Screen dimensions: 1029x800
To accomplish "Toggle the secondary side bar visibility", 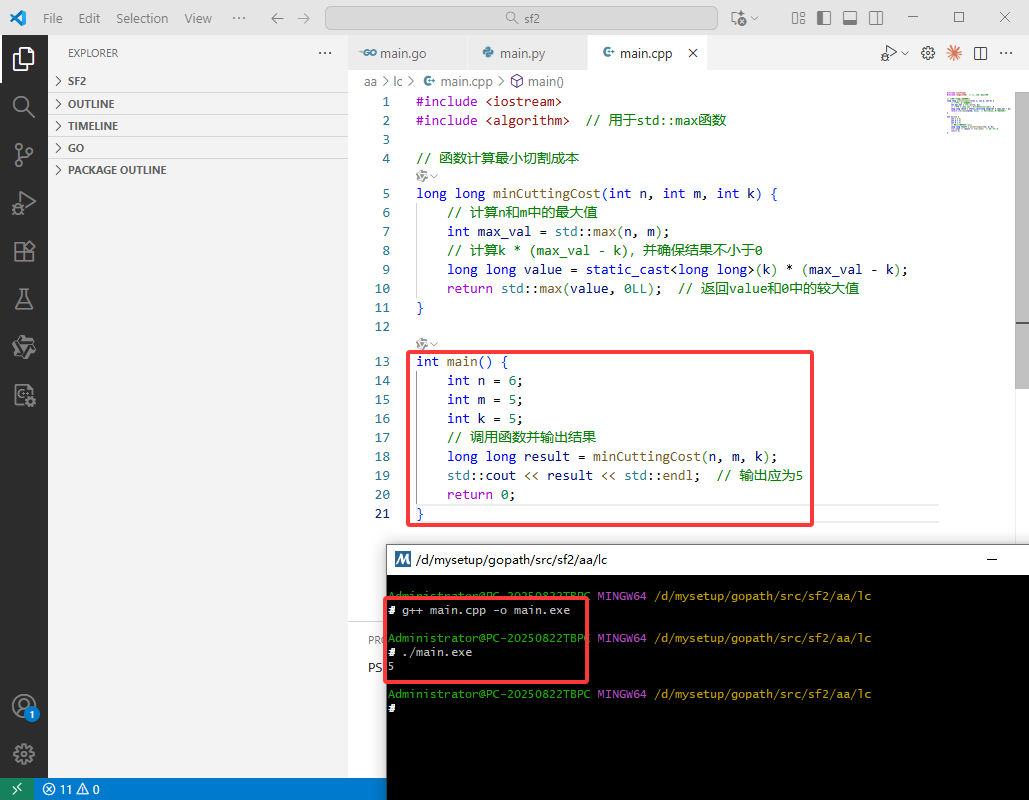I will (875, 18).
